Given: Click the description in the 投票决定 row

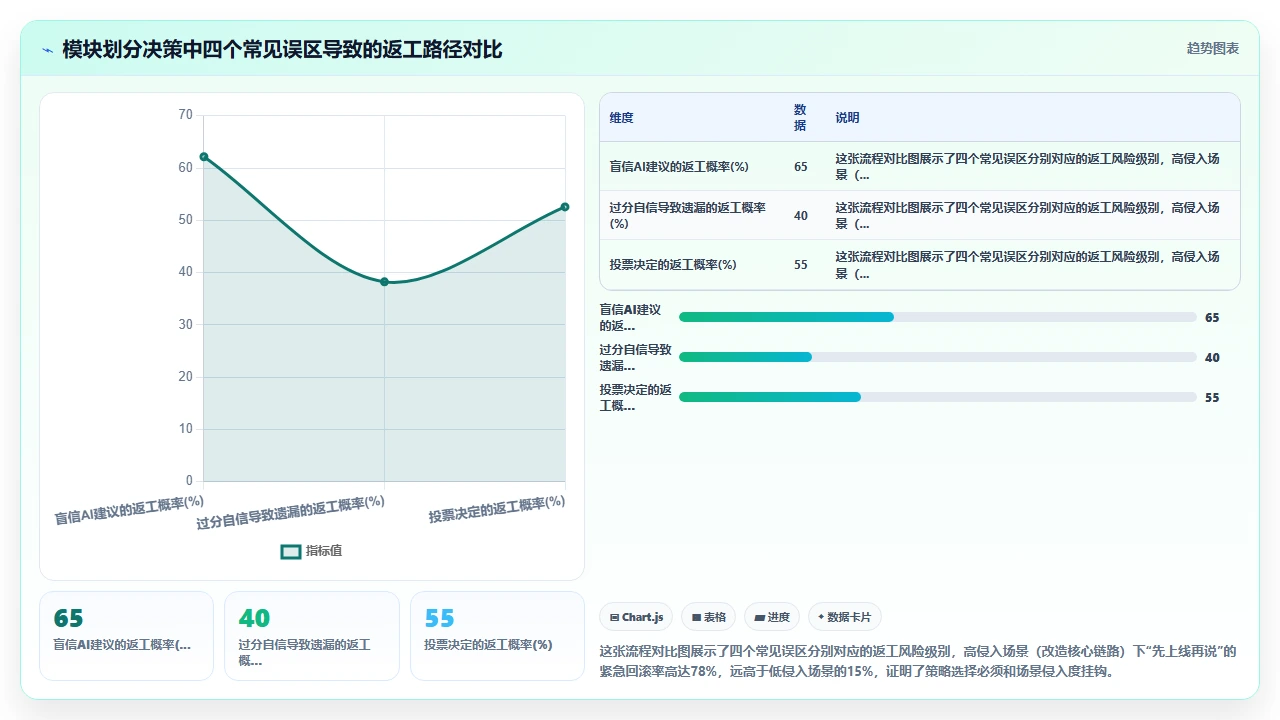Looking at the screenshot, I should pyautogui.click(x=1028, y=264).
